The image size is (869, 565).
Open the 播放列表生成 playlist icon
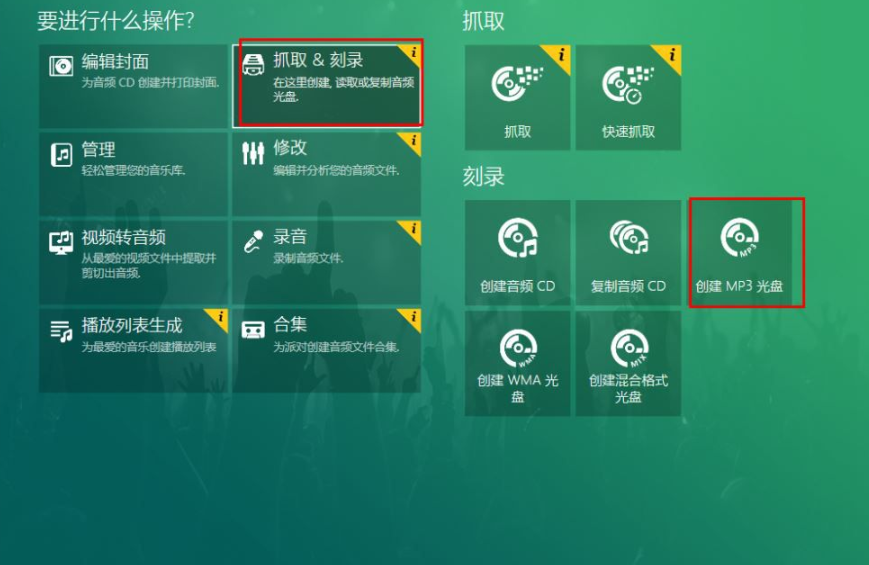tap(62, 331)
